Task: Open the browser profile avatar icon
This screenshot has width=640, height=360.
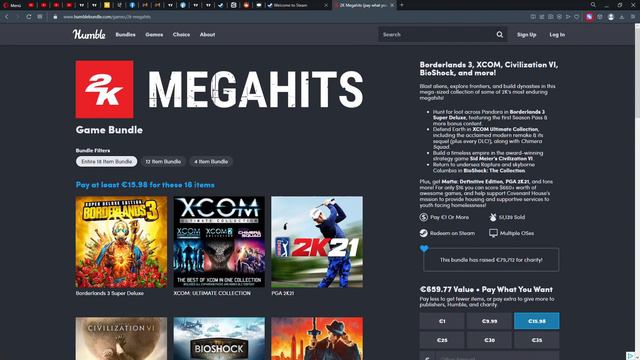Action: [x=611, y=17]
